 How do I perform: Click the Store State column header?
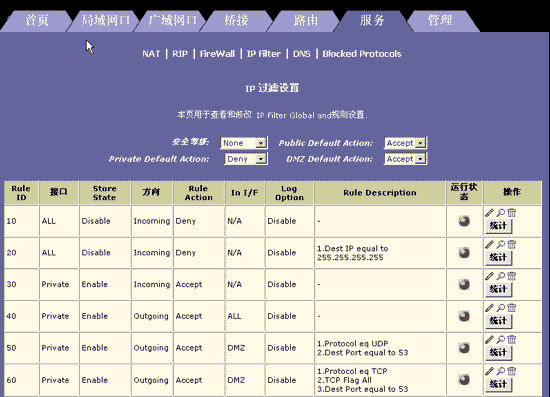click(x=105, y=193)
